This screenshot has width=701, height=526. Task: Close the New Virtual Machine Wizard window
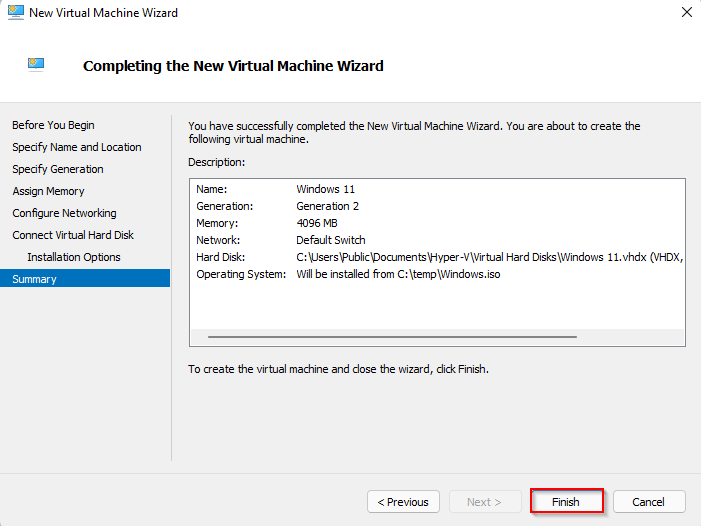(x=686, y=13)
